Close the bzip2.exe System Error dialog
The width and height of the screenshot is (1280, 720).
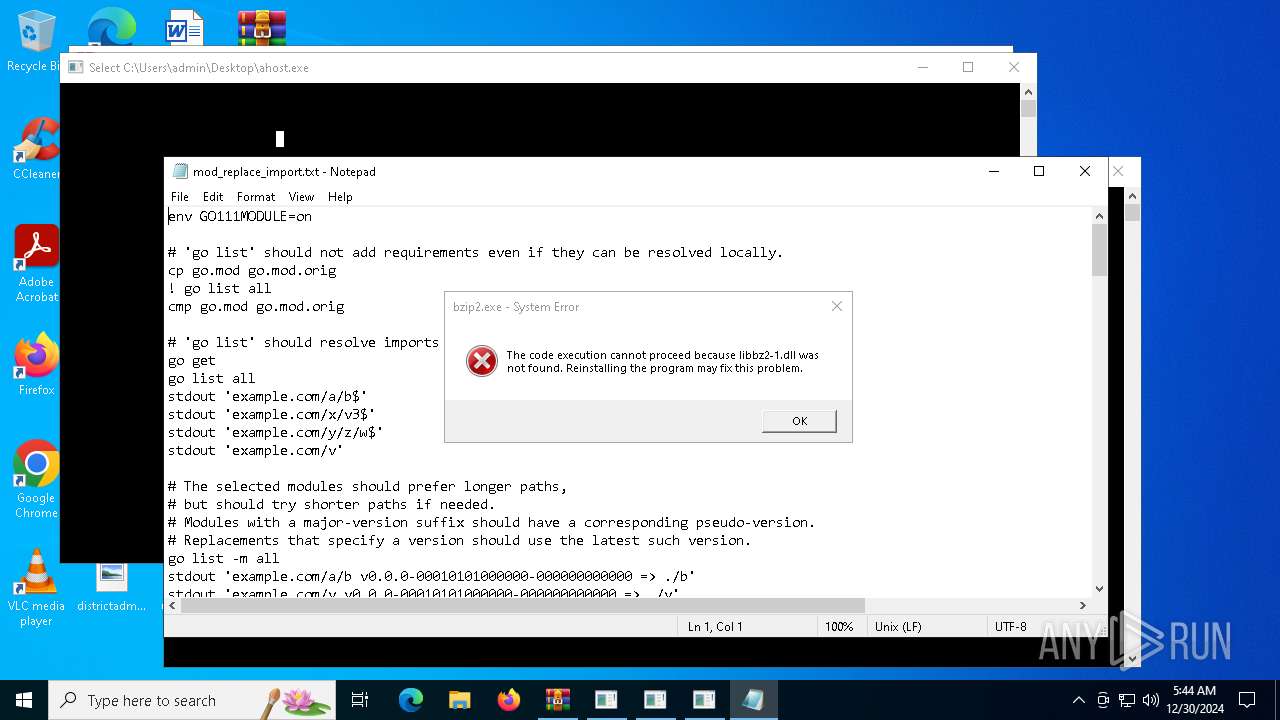pyautogui.click(x=837, y=306)
